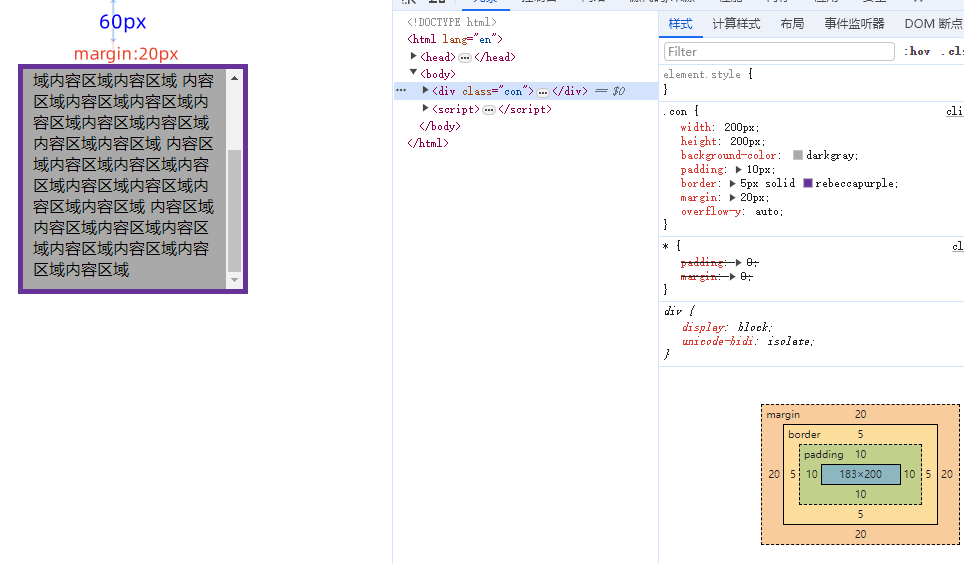Click the styles Filter input field
Viewport: 964px width, 564px height.
pos(779,52)
